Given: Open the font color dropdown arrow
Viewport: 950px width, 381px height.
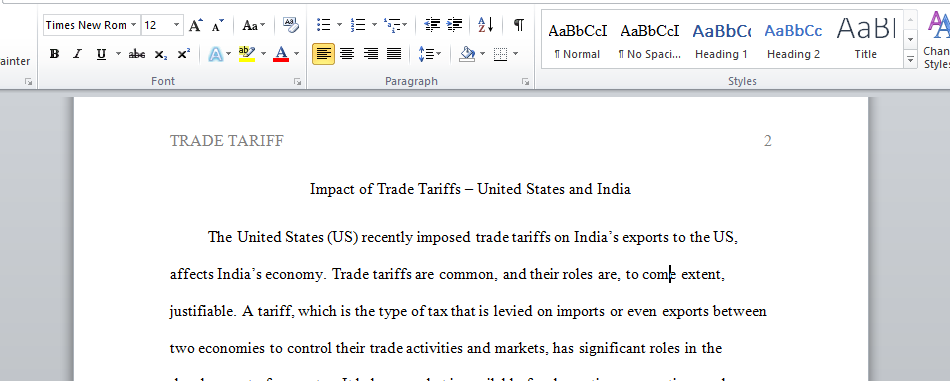Looking at the screenshot, I should click(x=297, y=54).
